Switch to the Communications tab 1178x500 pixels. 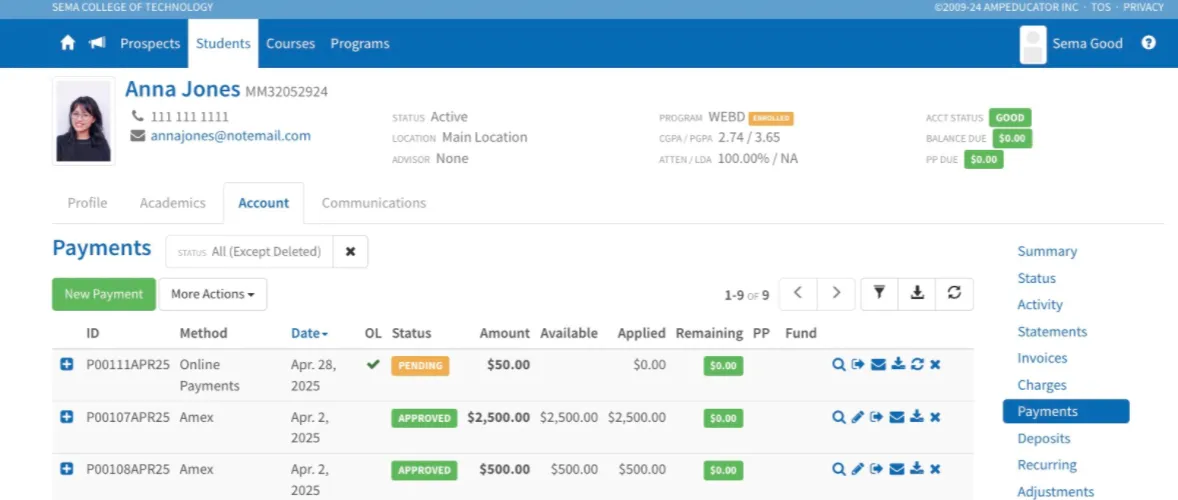[x=373, y=203]
